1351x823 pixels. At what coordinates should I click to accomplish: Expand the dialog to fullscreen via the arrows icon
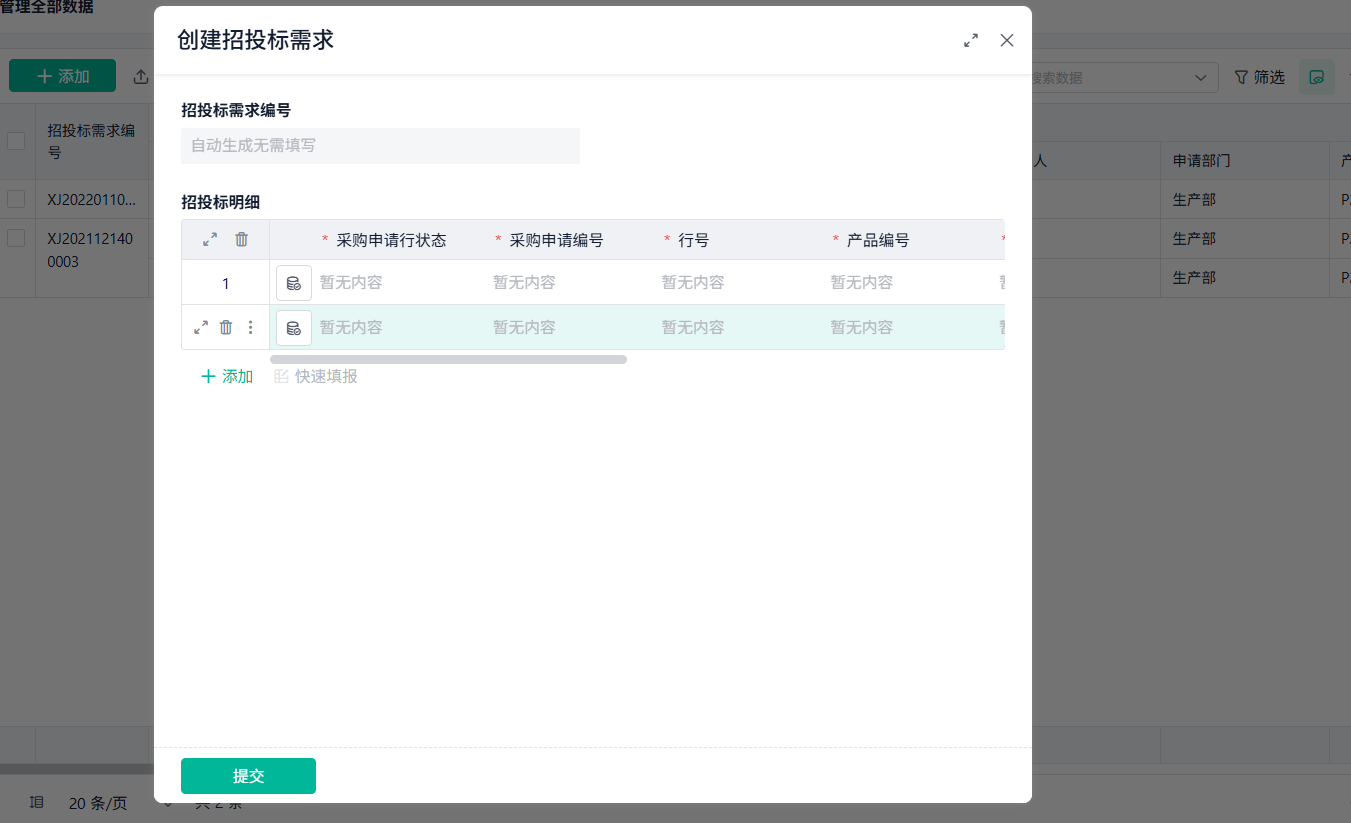(x=970, y=40)
